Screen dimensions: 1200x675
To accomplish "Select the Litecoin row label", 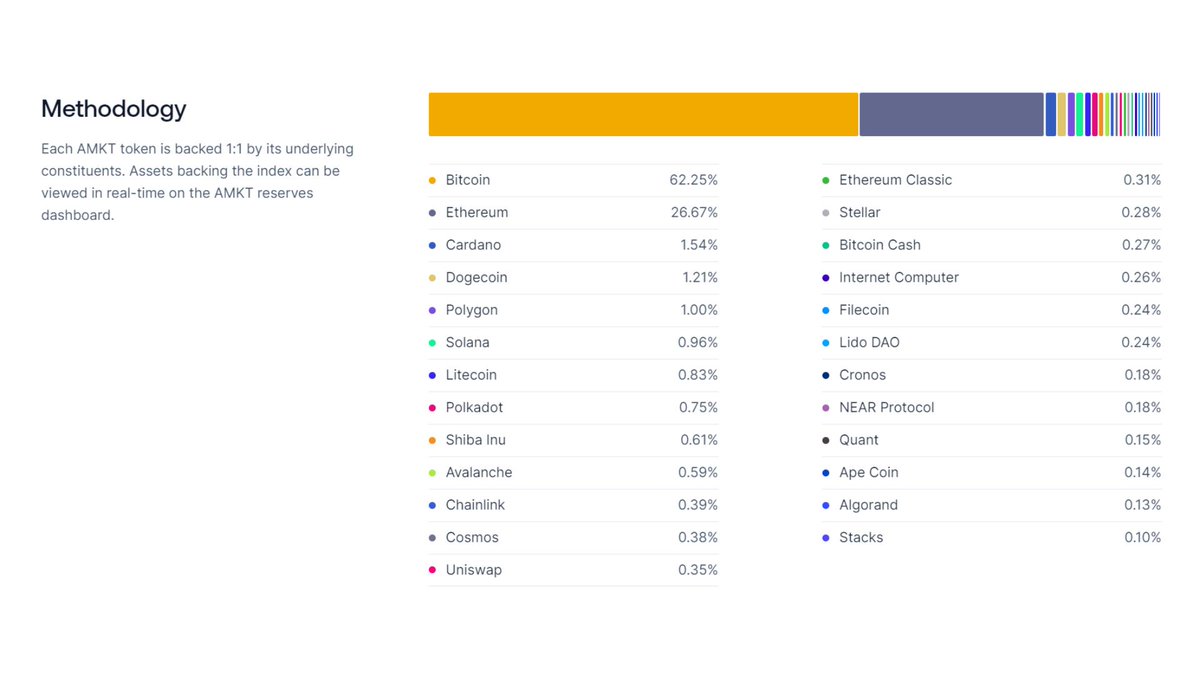I will 471,375.
